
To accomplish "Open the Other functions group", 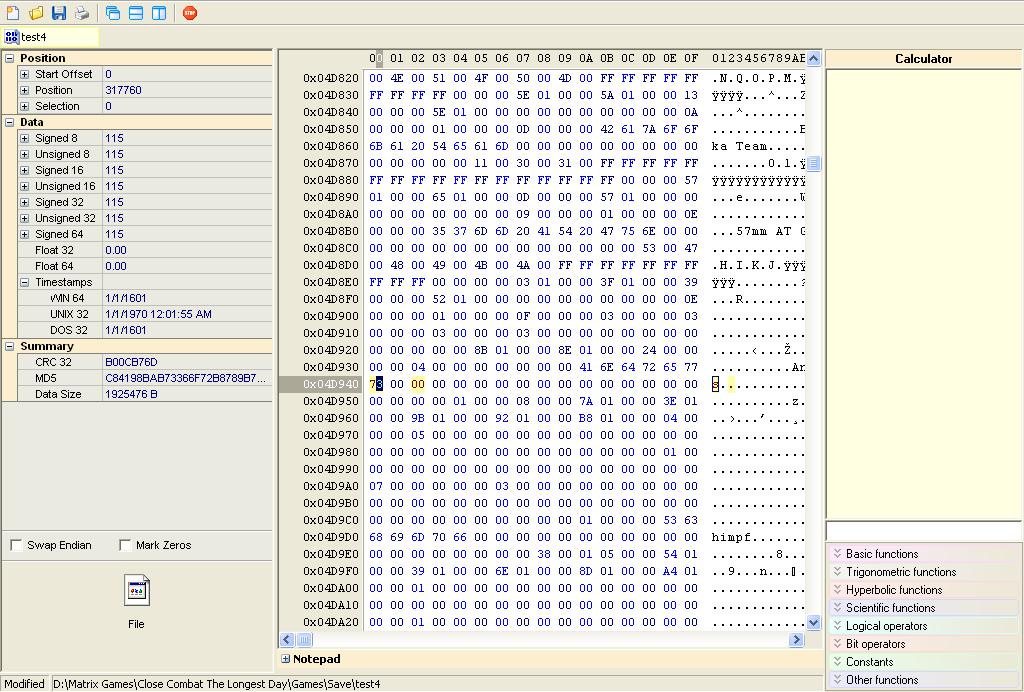I will click(923, 680).
